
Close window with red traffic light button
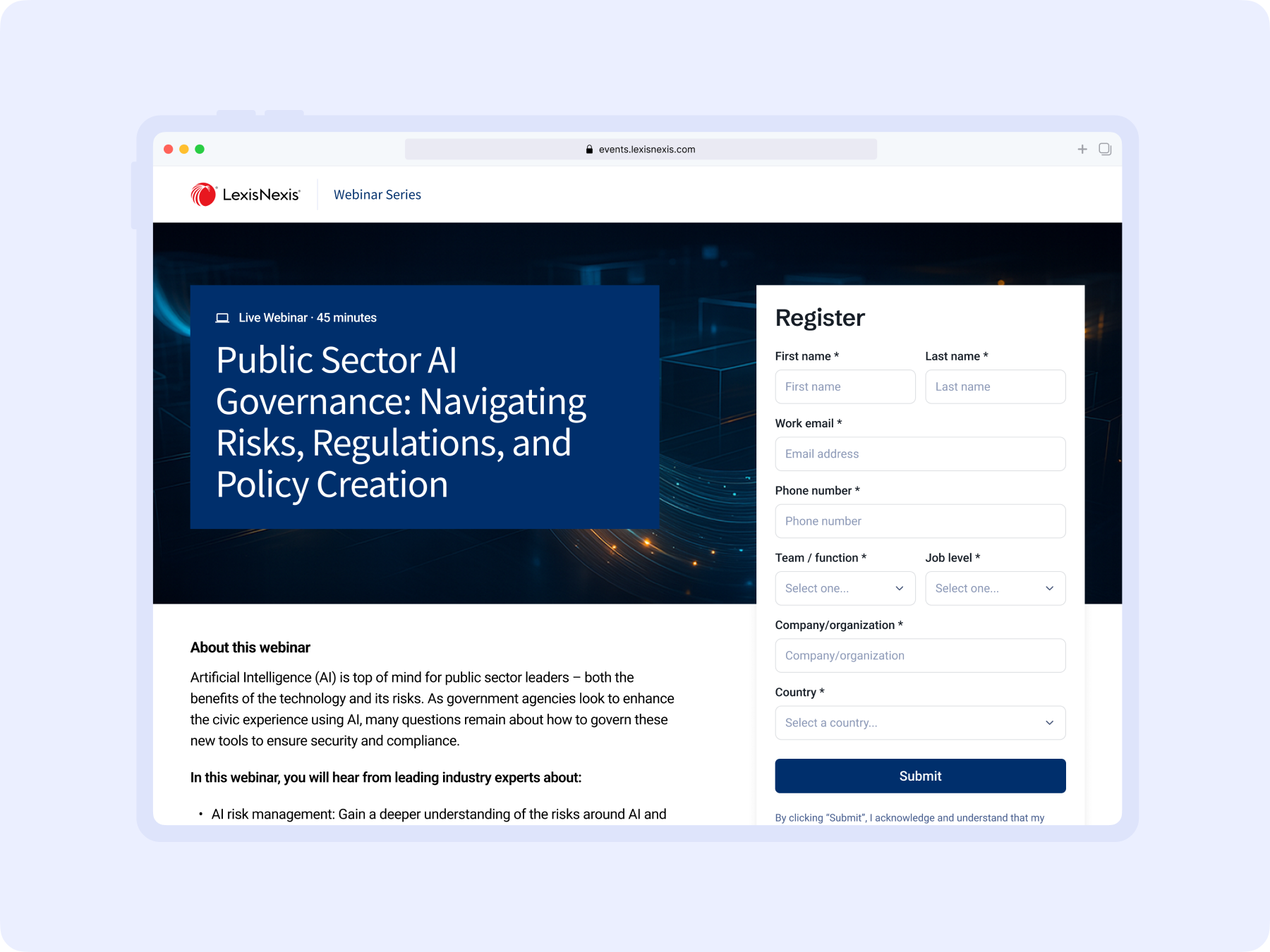point(169,149)
